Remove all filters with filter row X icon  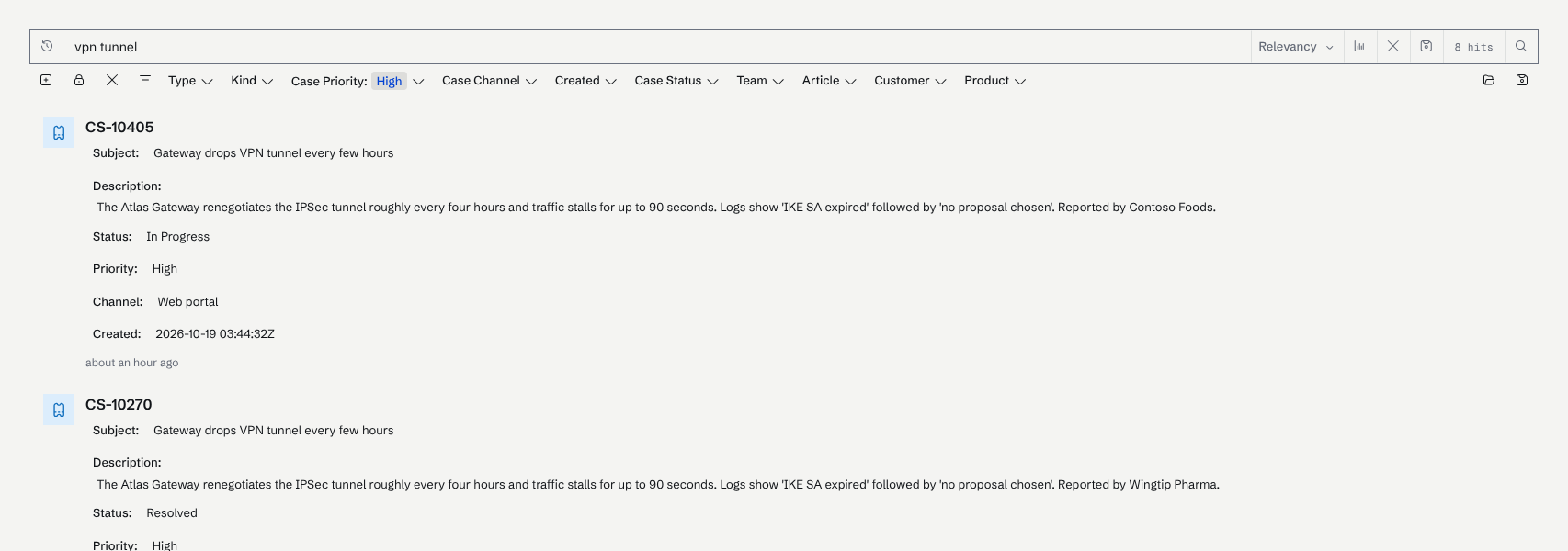pos(112,80)
